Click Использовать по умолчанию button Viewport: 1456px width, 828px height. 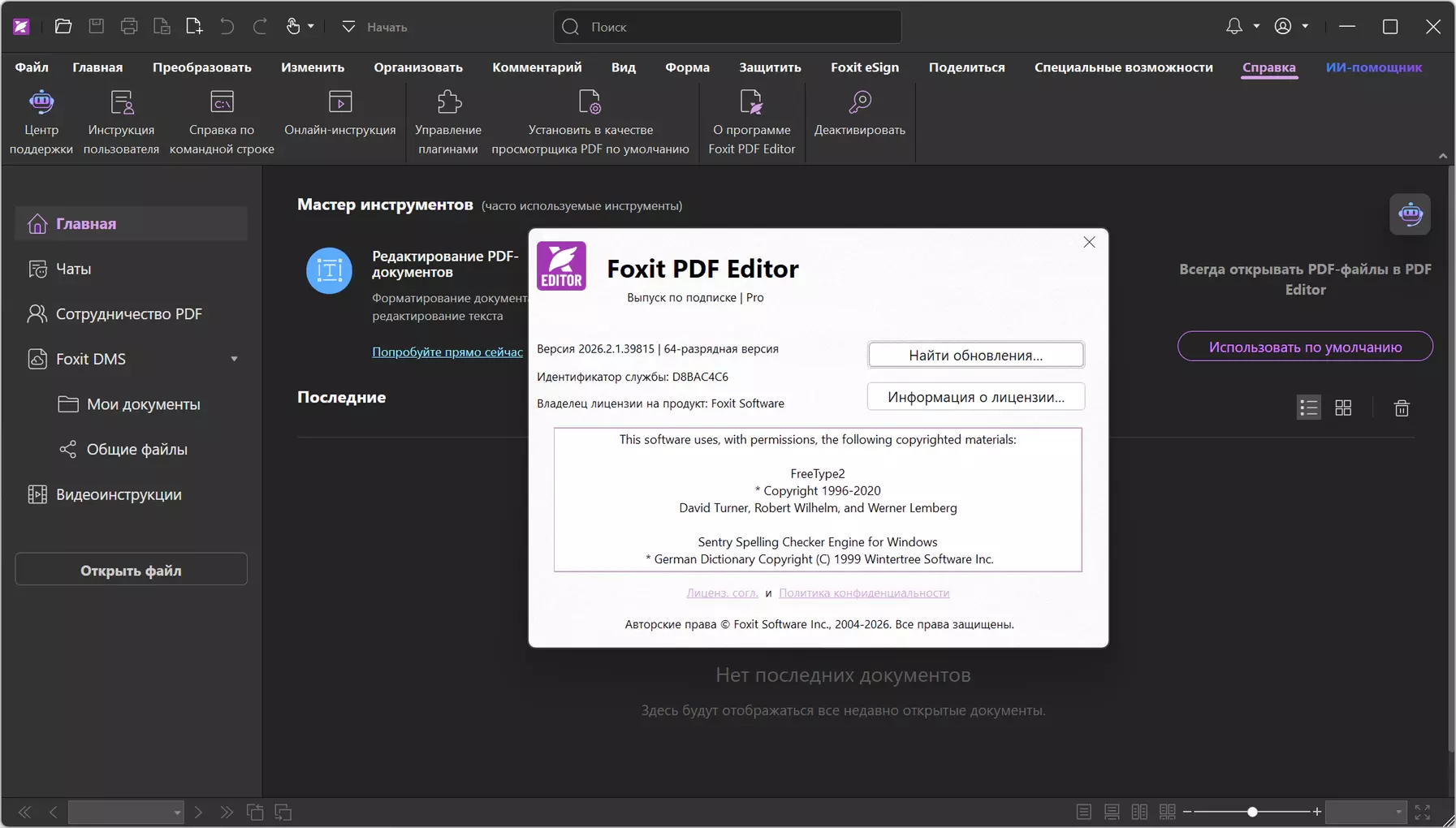pyautogui.click(x=1305, y=347)
